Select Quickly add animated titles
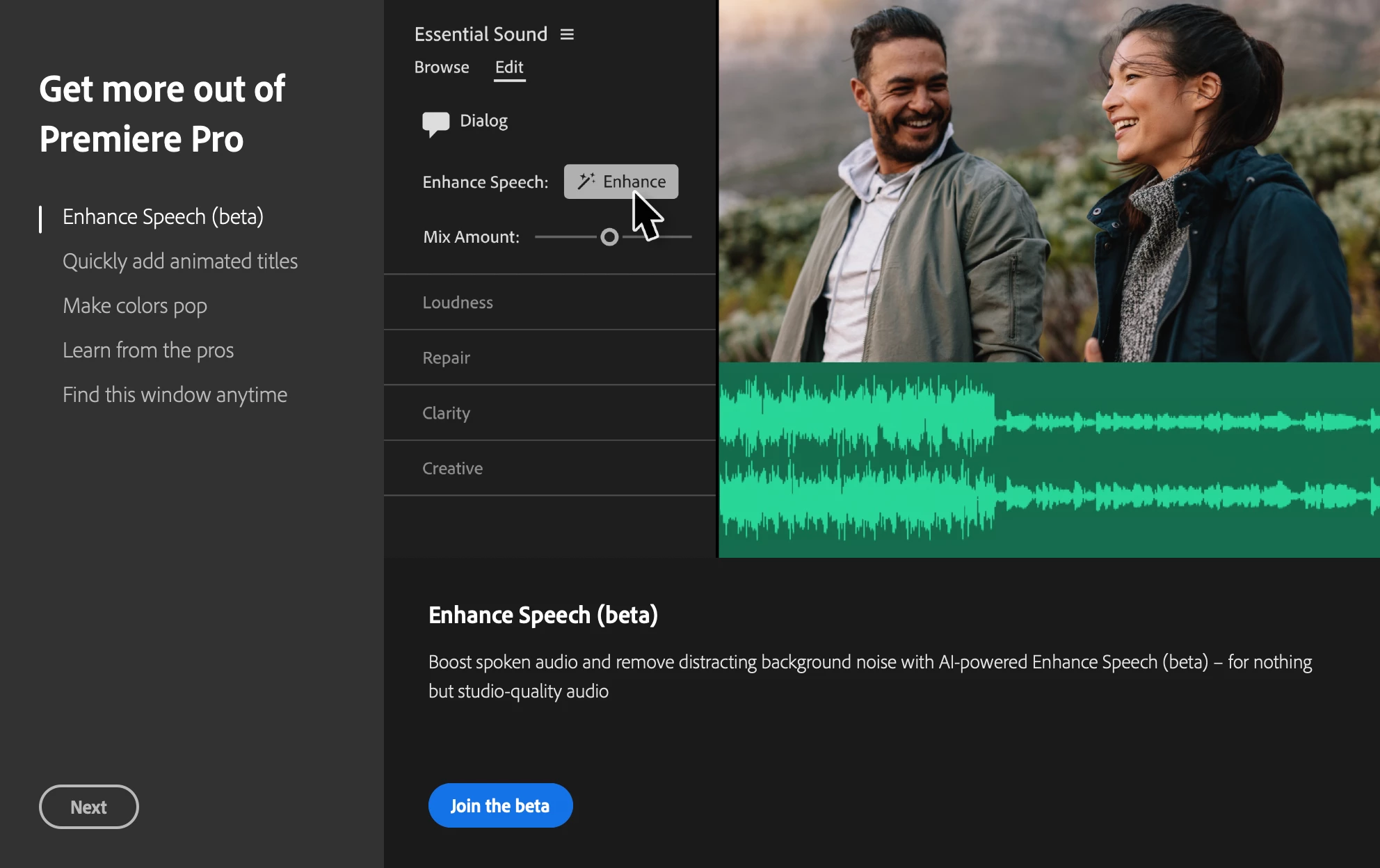 point(180,262)
